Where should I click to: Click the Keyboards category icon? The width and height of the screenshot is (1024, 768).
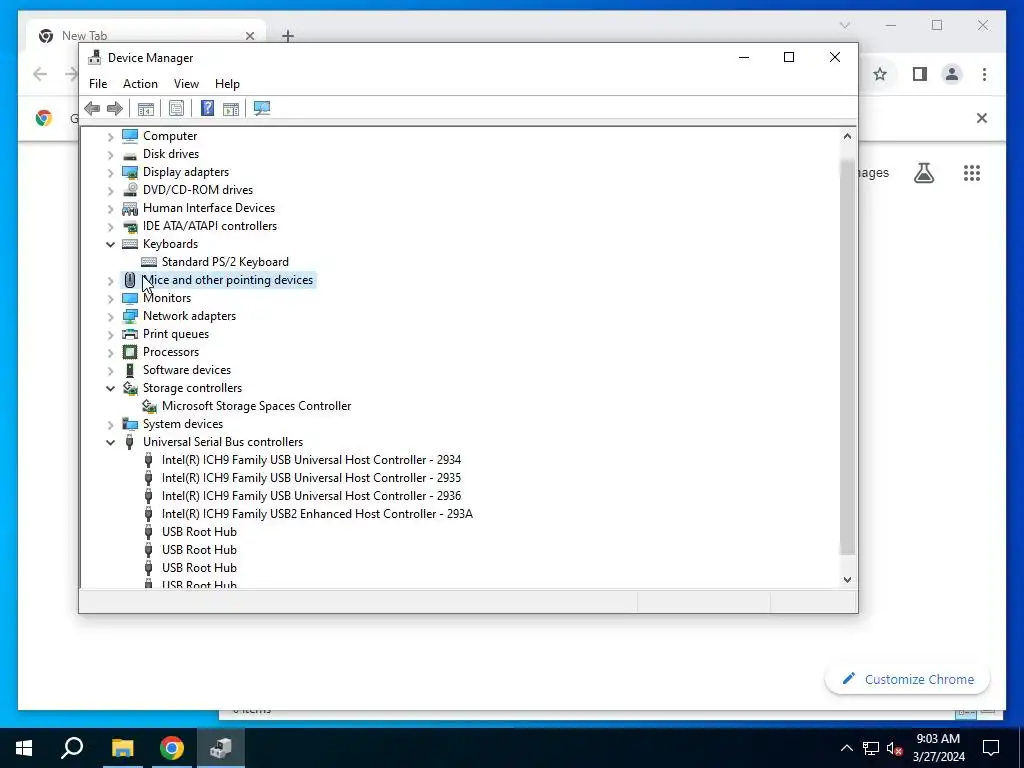point(130,244)
